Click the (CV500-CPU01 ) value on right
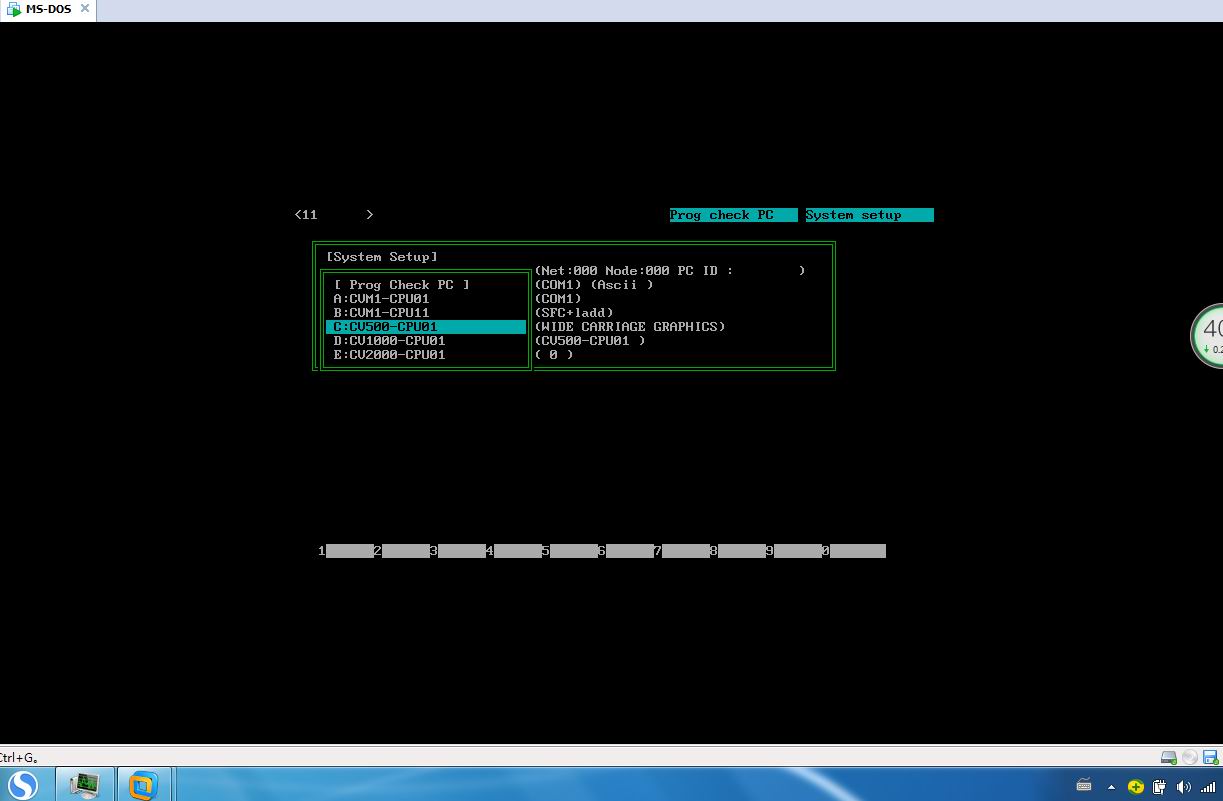 (x=590, y=341)
